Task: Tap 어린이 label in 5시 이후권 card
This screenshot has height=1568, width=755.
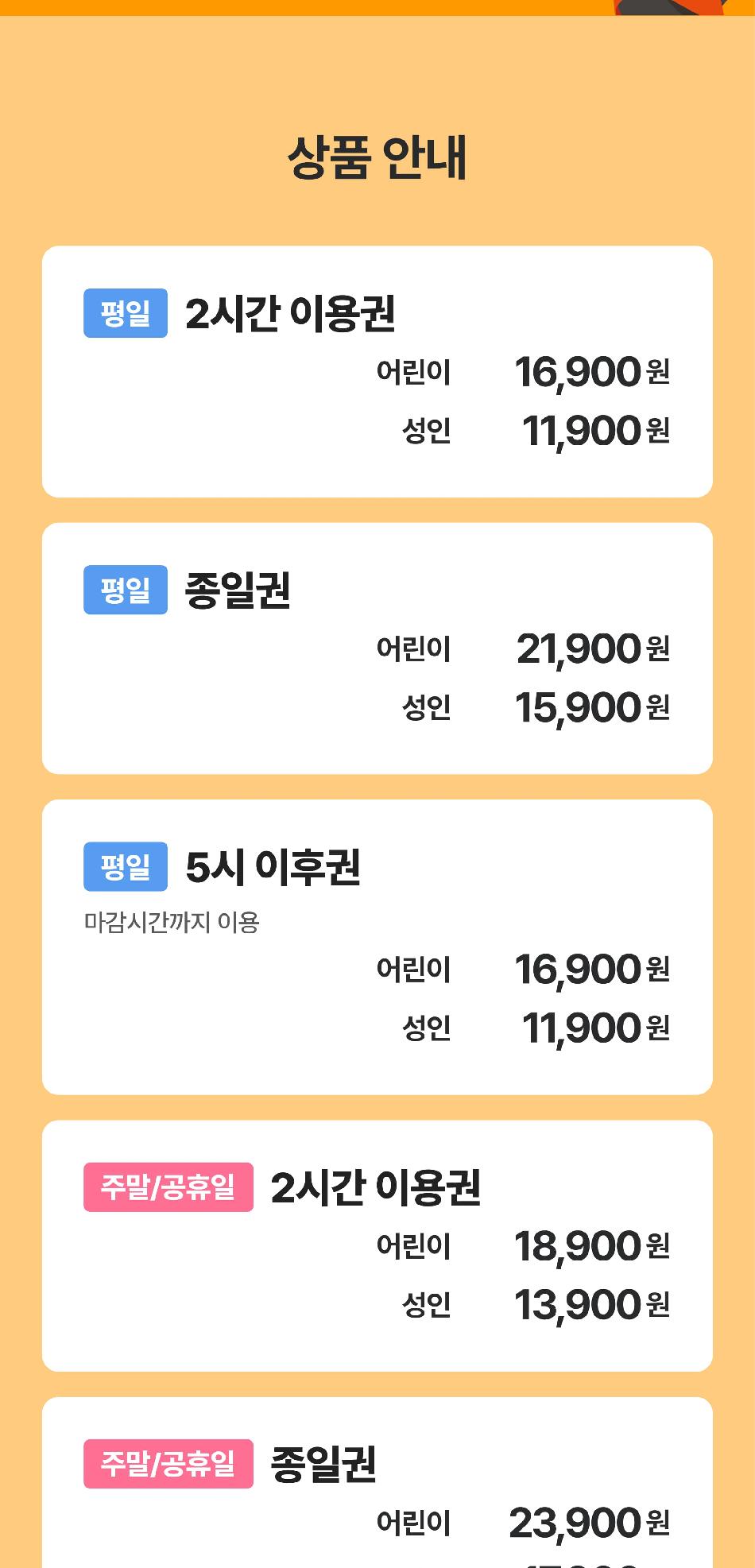Action: (413, 970)
